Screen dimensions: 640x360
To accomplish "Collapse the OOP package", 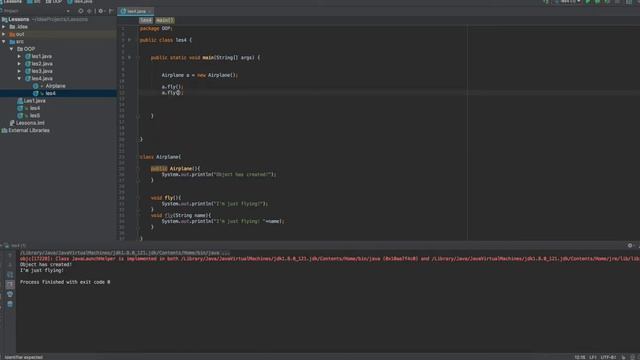I will 11,49.
